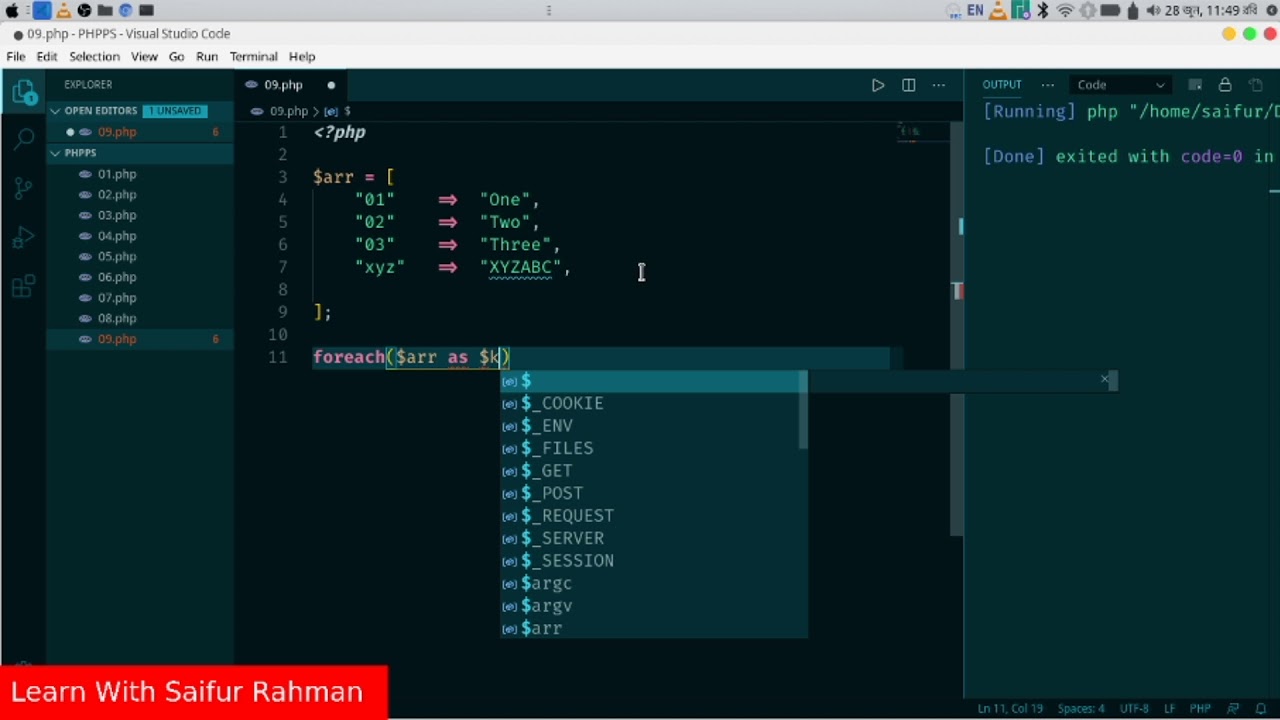The image size is (1280, 720).
Task: Open the output log in editor
Action: (1257, 85)
